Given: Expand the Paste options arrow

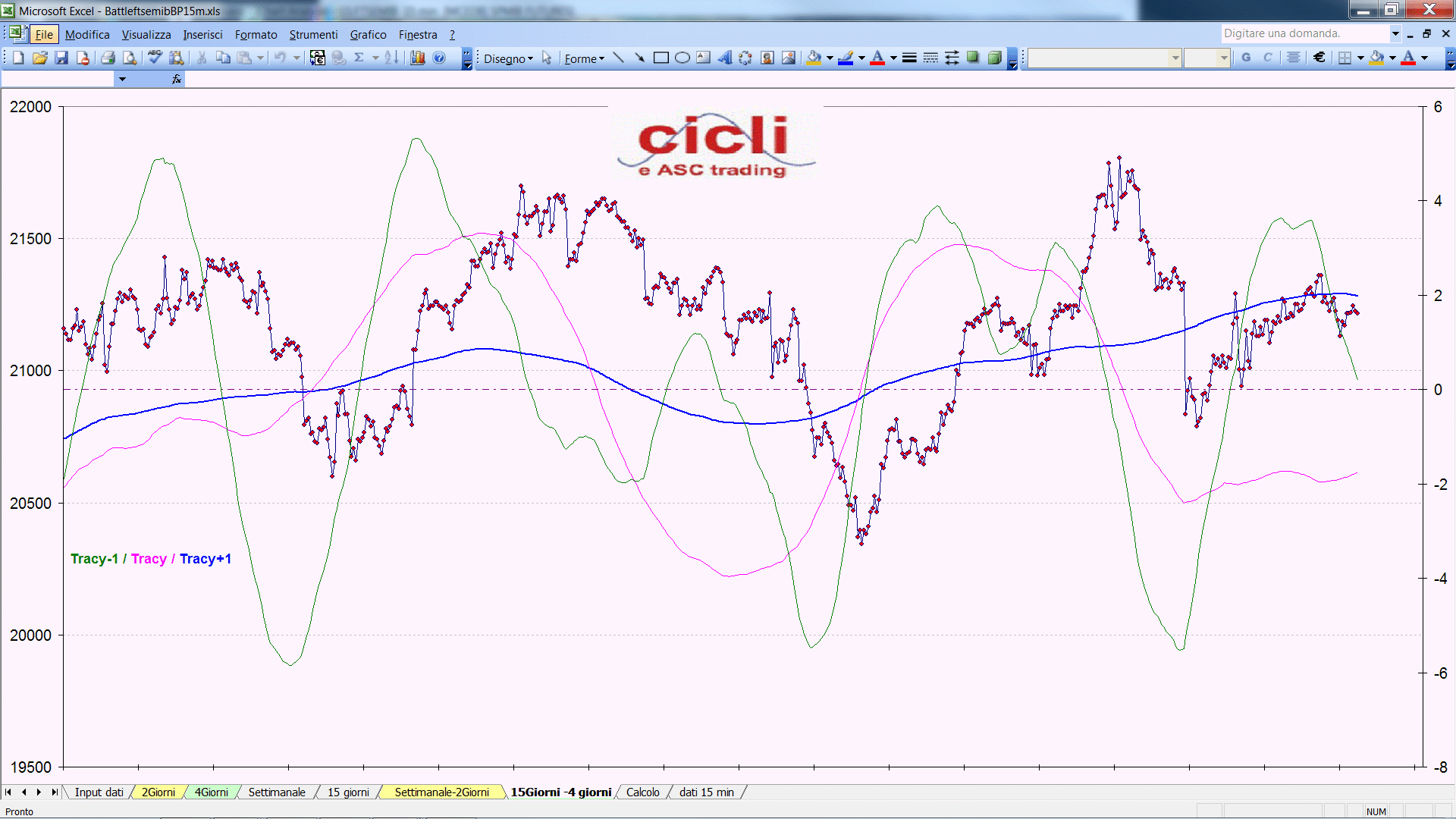Looking at the screenshot, I should click(x=260, y=58).
